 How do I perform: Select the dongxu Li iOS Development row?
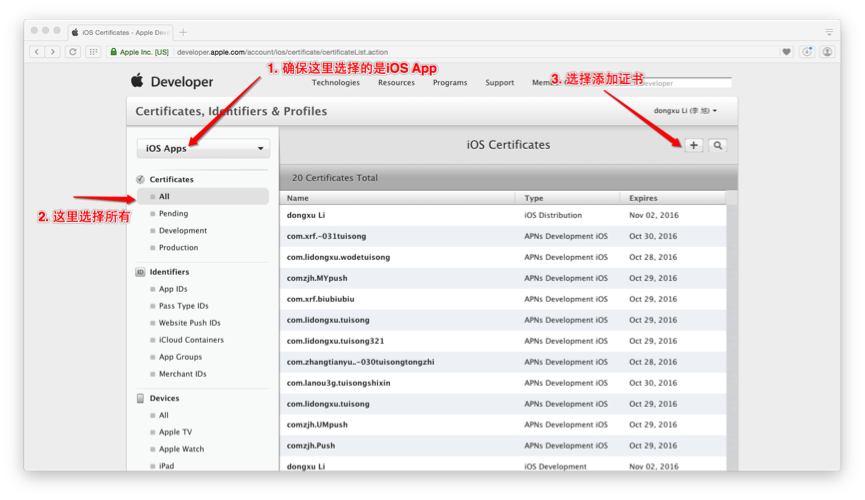[503, 464]
